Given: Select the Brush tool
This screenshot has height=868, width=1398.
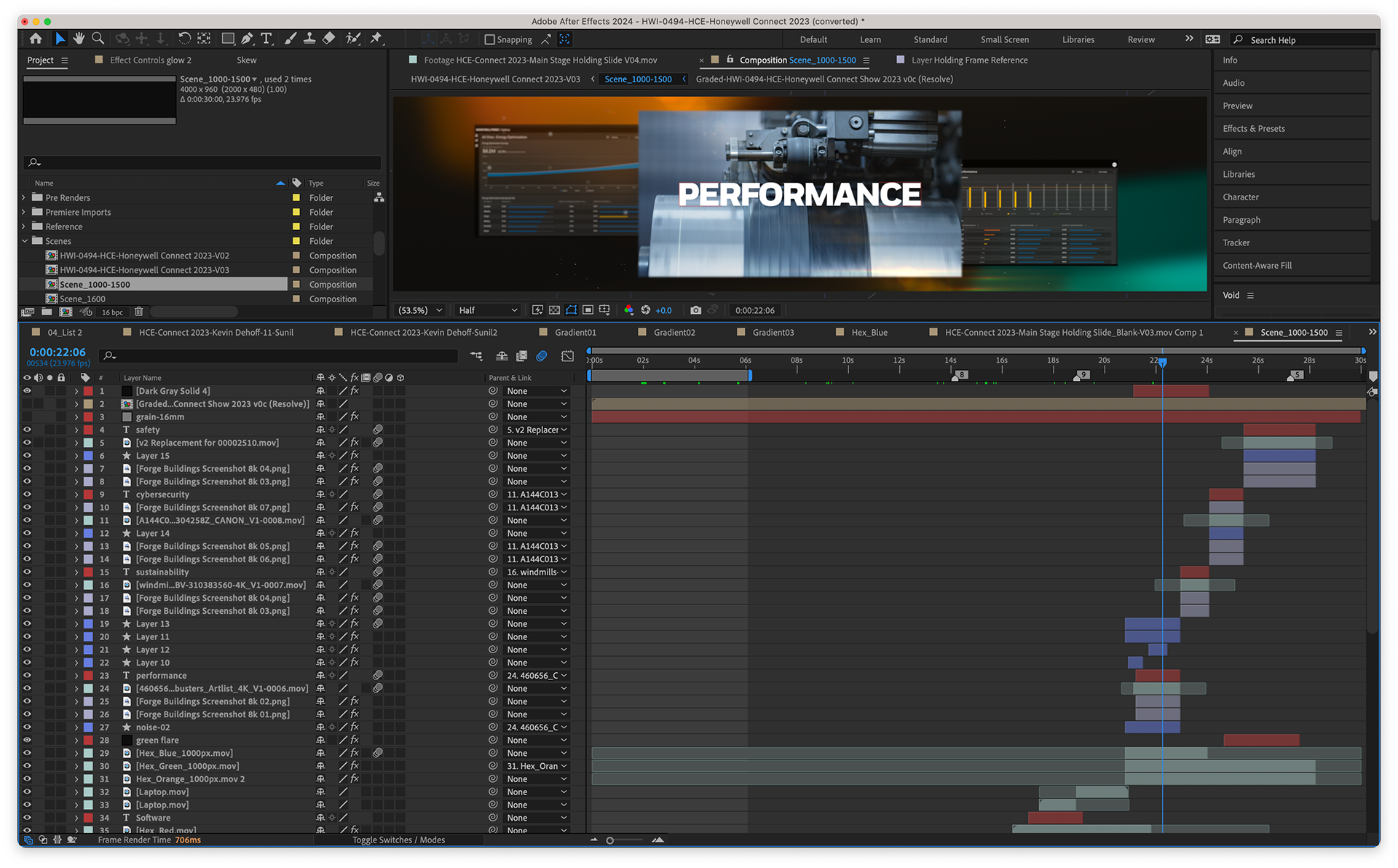Looking at the screenshot, I should 291,39.
